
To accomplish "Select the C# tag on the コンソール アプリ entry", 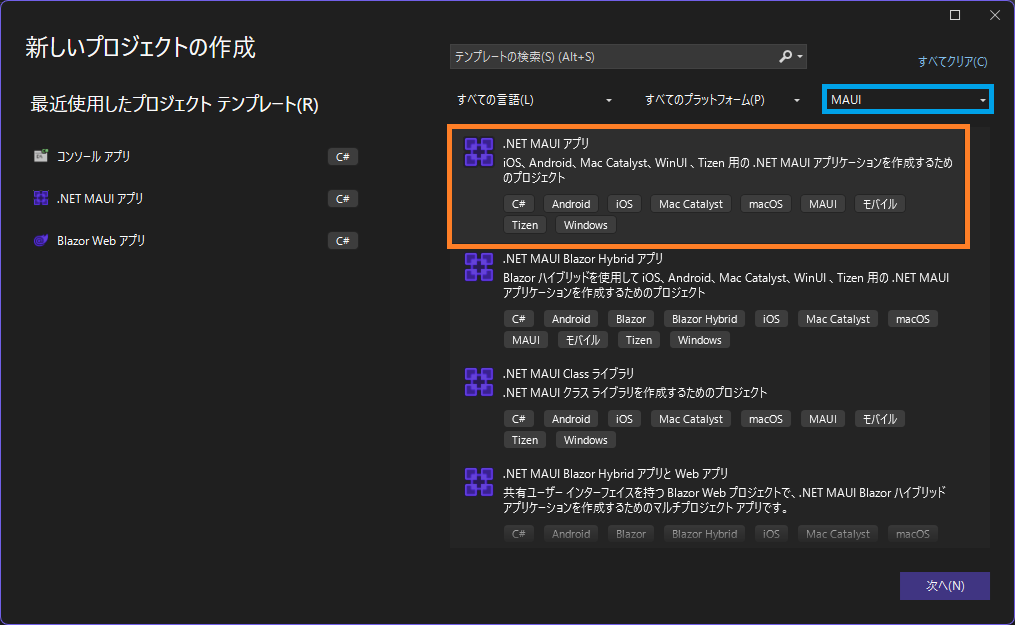I will (x=341, y=156).
